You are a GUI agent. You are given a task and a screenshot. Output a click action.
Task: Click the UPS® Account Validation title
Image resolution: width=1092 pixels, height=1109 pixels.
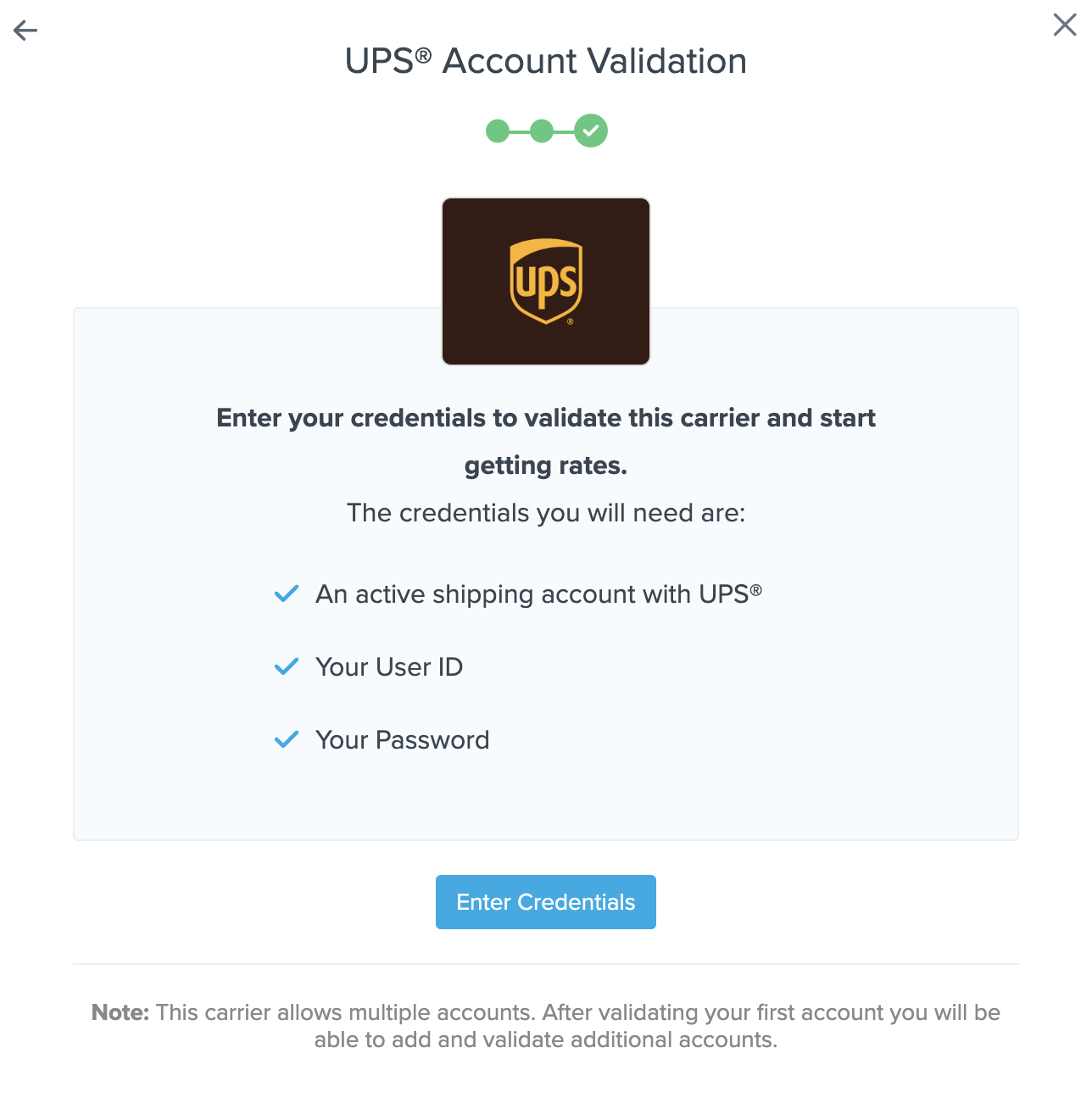click(x=546, y=61)
